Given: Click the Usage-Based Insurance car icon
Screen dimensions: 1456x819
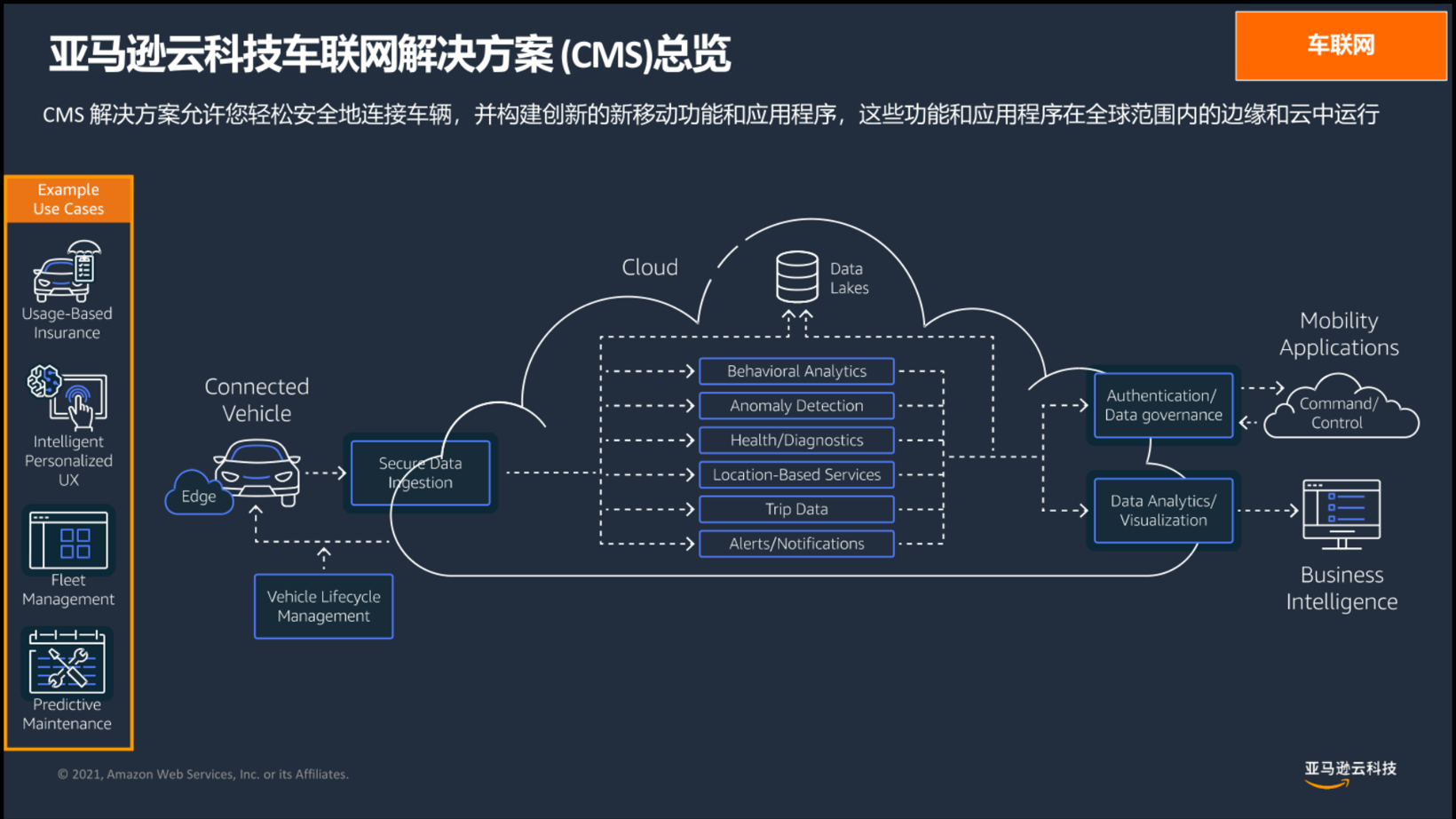Looking at the screenshot, I should tap(67, 272).
